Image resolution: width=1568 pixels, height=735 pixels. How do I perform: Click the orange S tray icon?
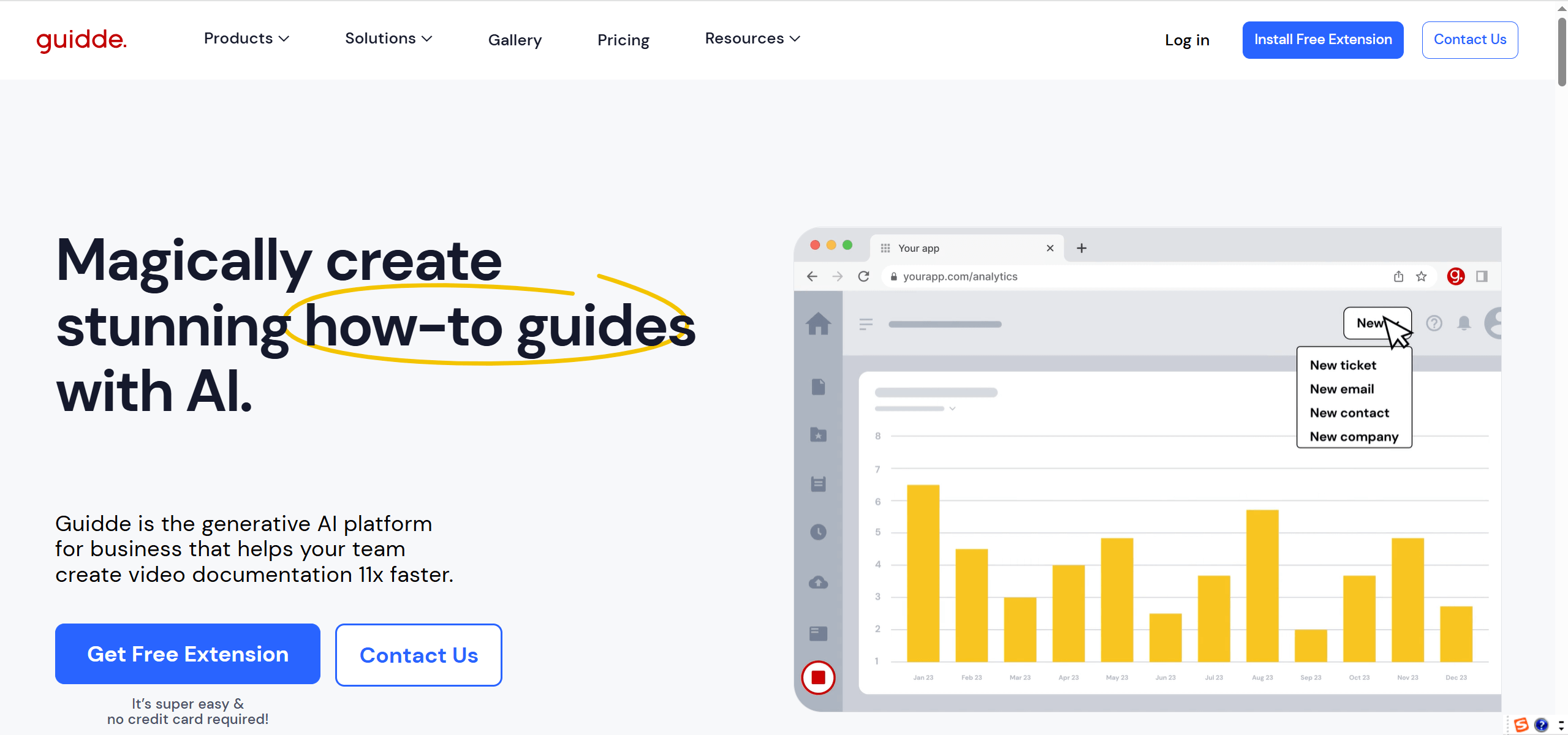1521,725
